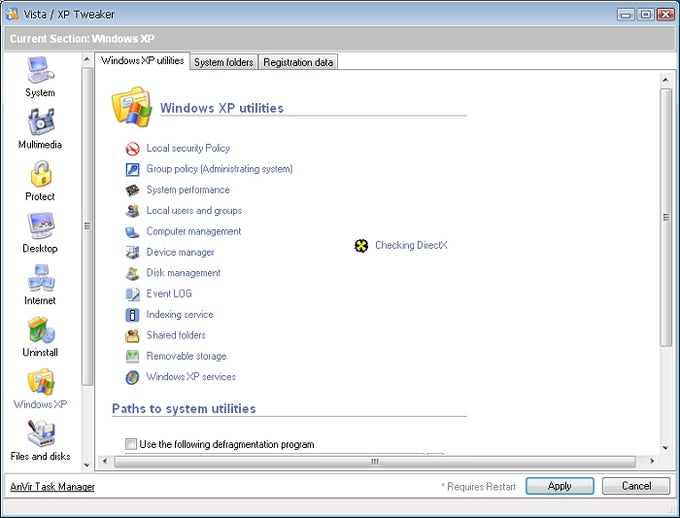Click horizontal scrollbar left arrow
The image size is (680, 518).
pos(105,461)
